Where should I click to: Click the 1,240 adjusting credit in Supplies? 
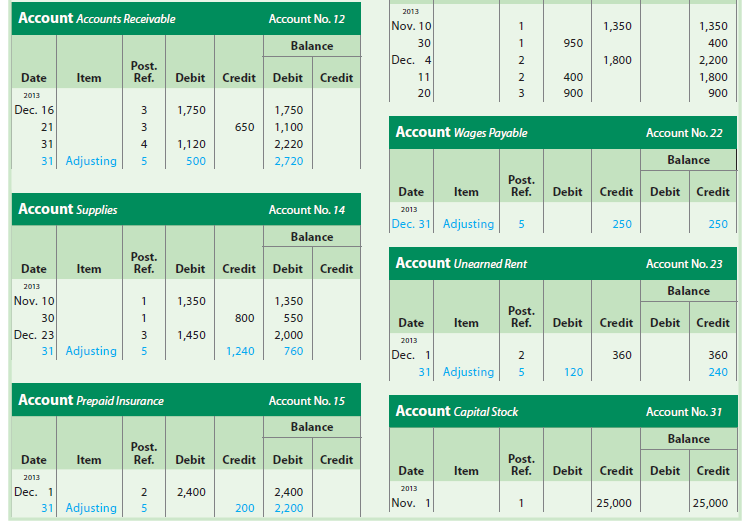pyautogui.click(x=239, y=351)
